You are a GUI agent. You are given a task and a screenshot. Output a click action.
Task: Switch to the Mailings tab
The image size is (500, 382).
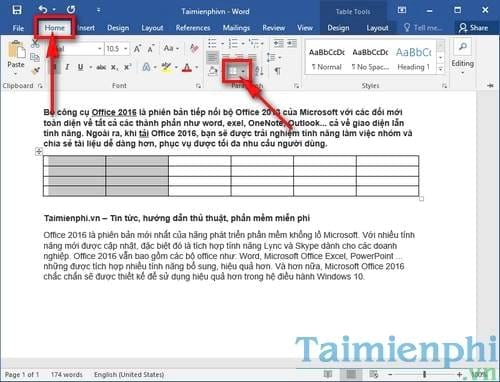pos(236,28)
